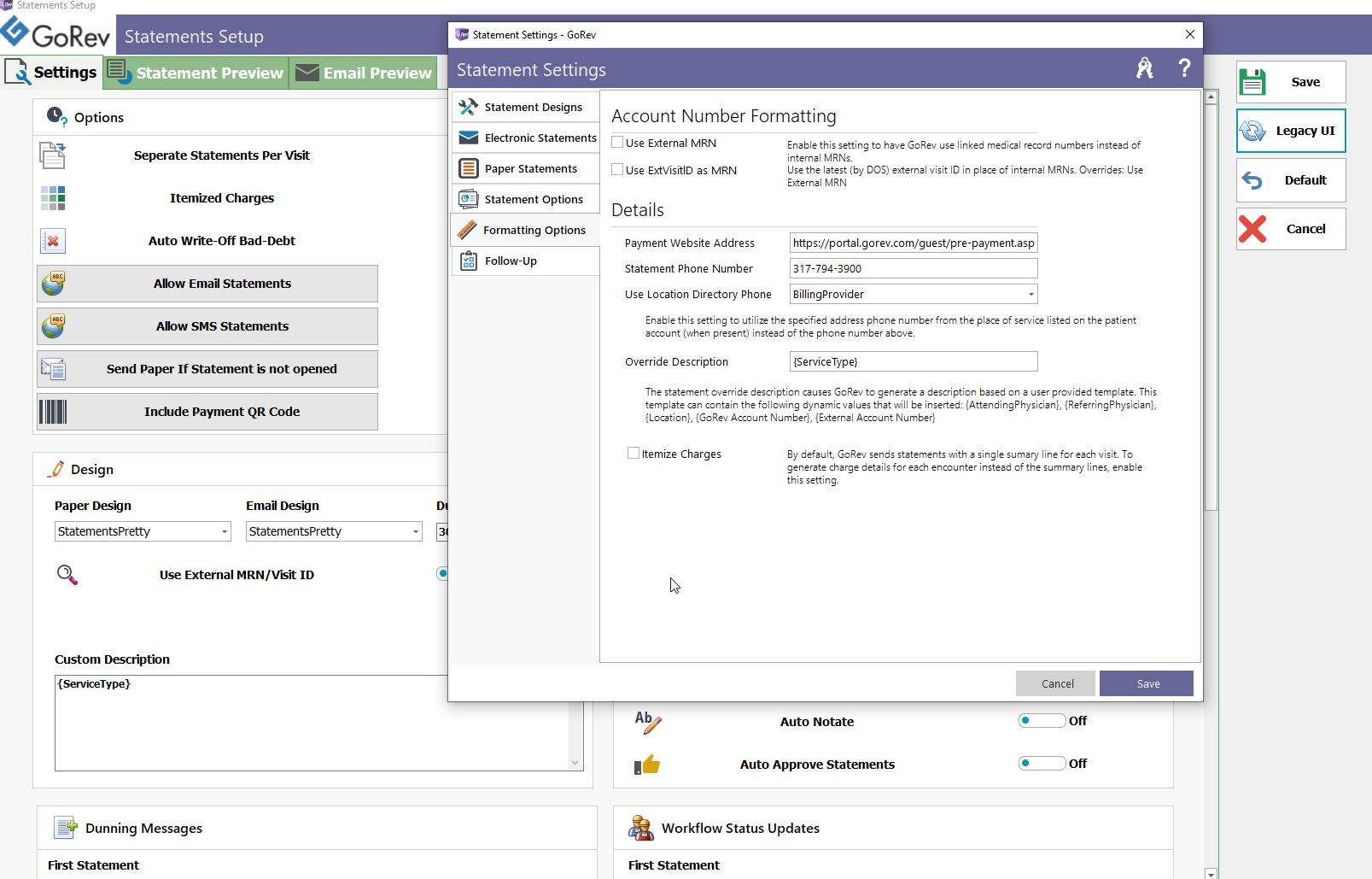Click the Seperate Statements Per Visit label

(222, 155)
